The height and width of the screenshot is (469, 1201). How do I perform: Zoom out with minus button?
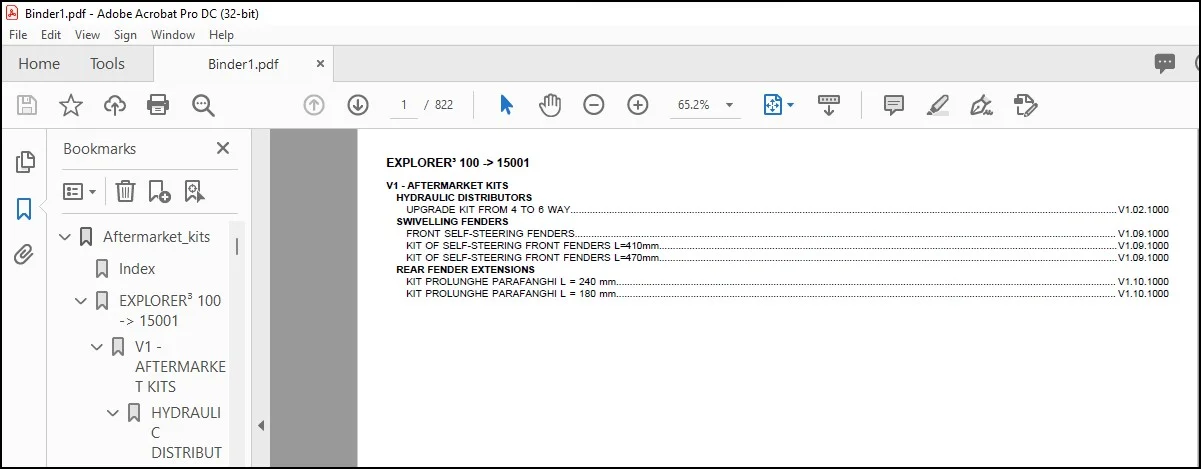pos(594,105)
